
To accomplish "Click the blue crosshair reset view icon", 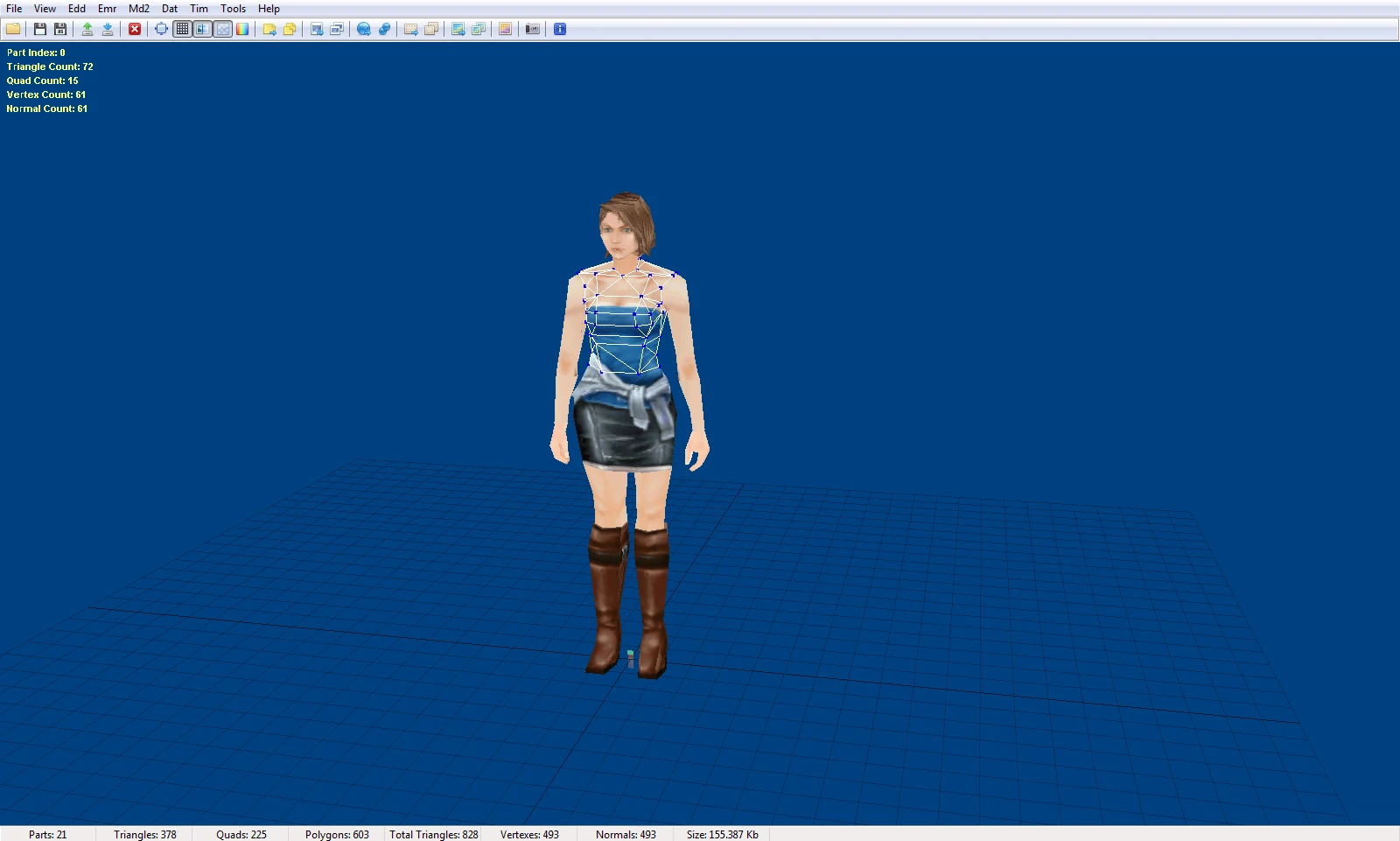I will click(161, 29).
